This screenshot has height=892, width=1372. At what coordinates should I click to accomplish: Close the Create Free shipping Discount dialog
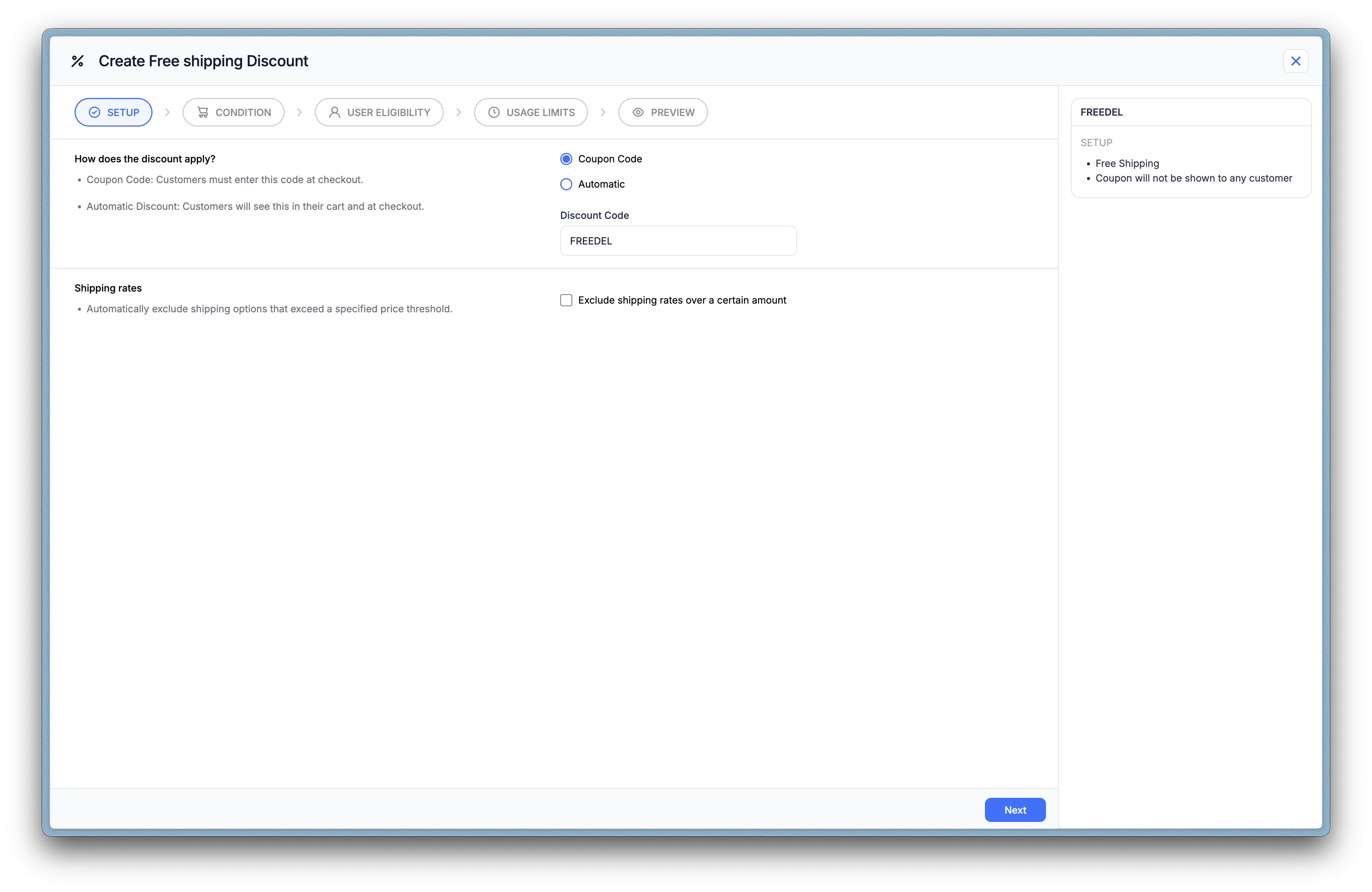click(1295, 61)
